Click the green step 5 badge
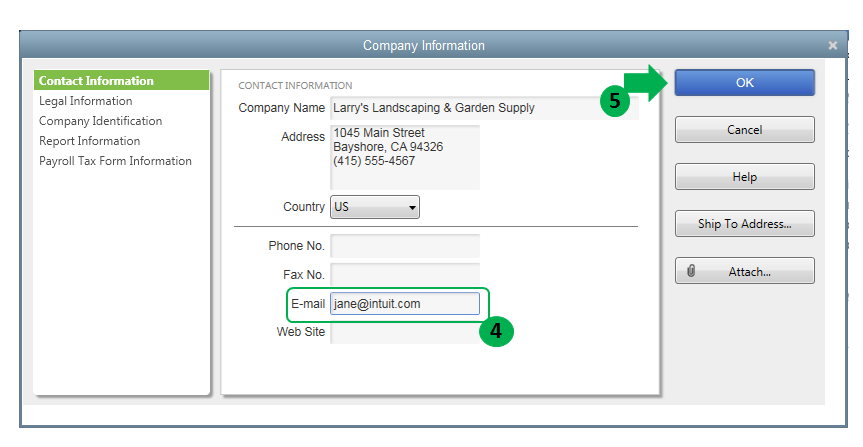 616,100
